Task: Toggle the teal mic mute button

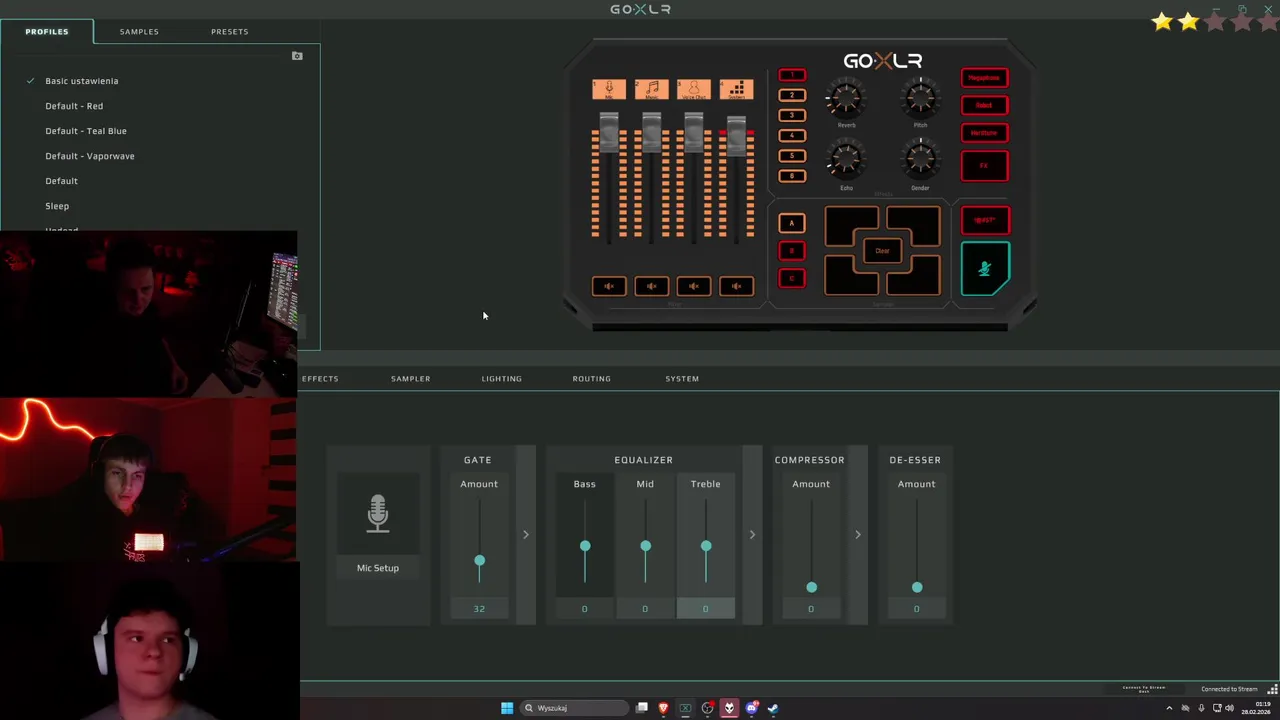Action: pyautogui.click(x=985, y=268)
